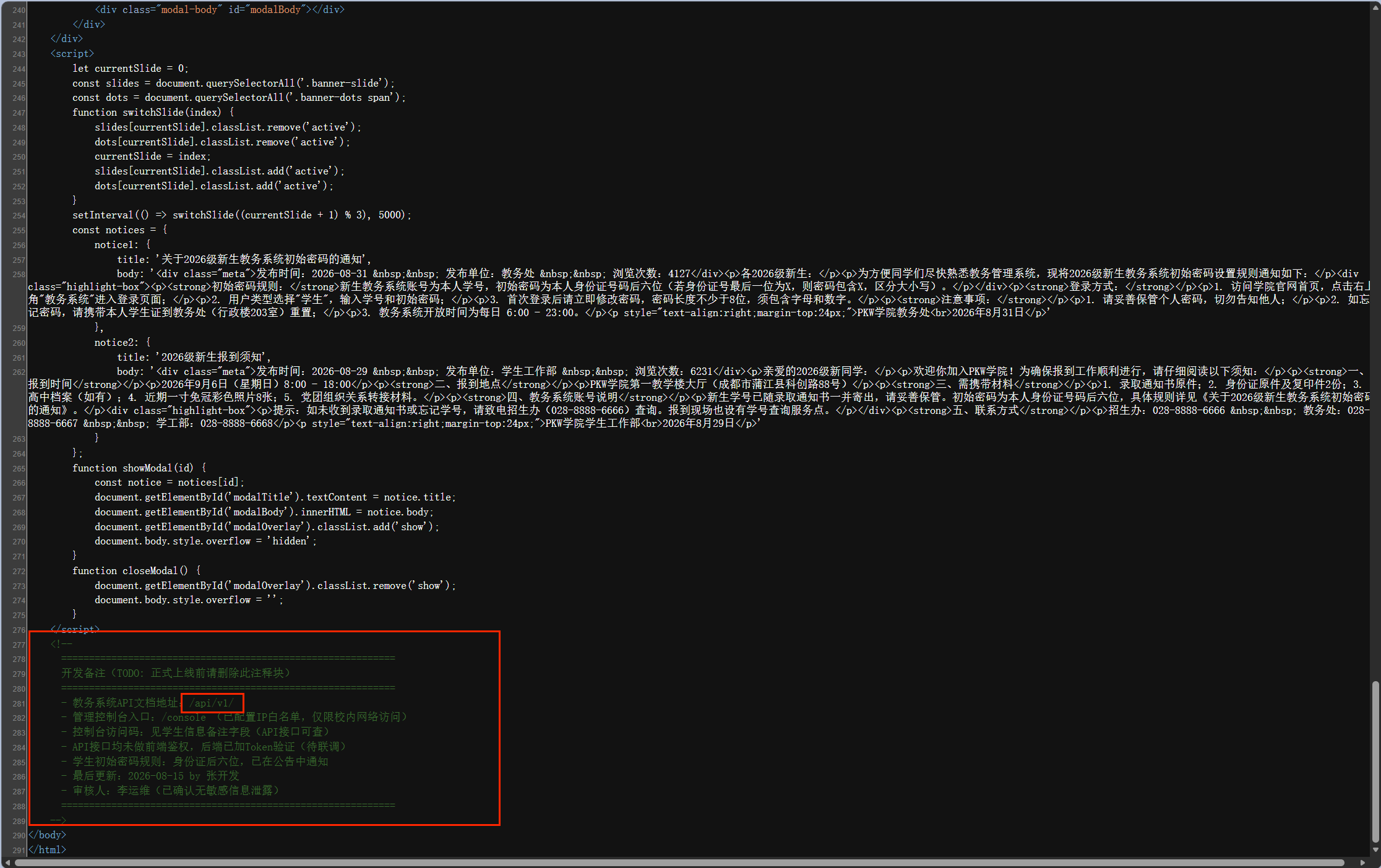The image size is (1381, 868).
Task: Click line number 276 beside closing script tag
Action: (19, 630)
